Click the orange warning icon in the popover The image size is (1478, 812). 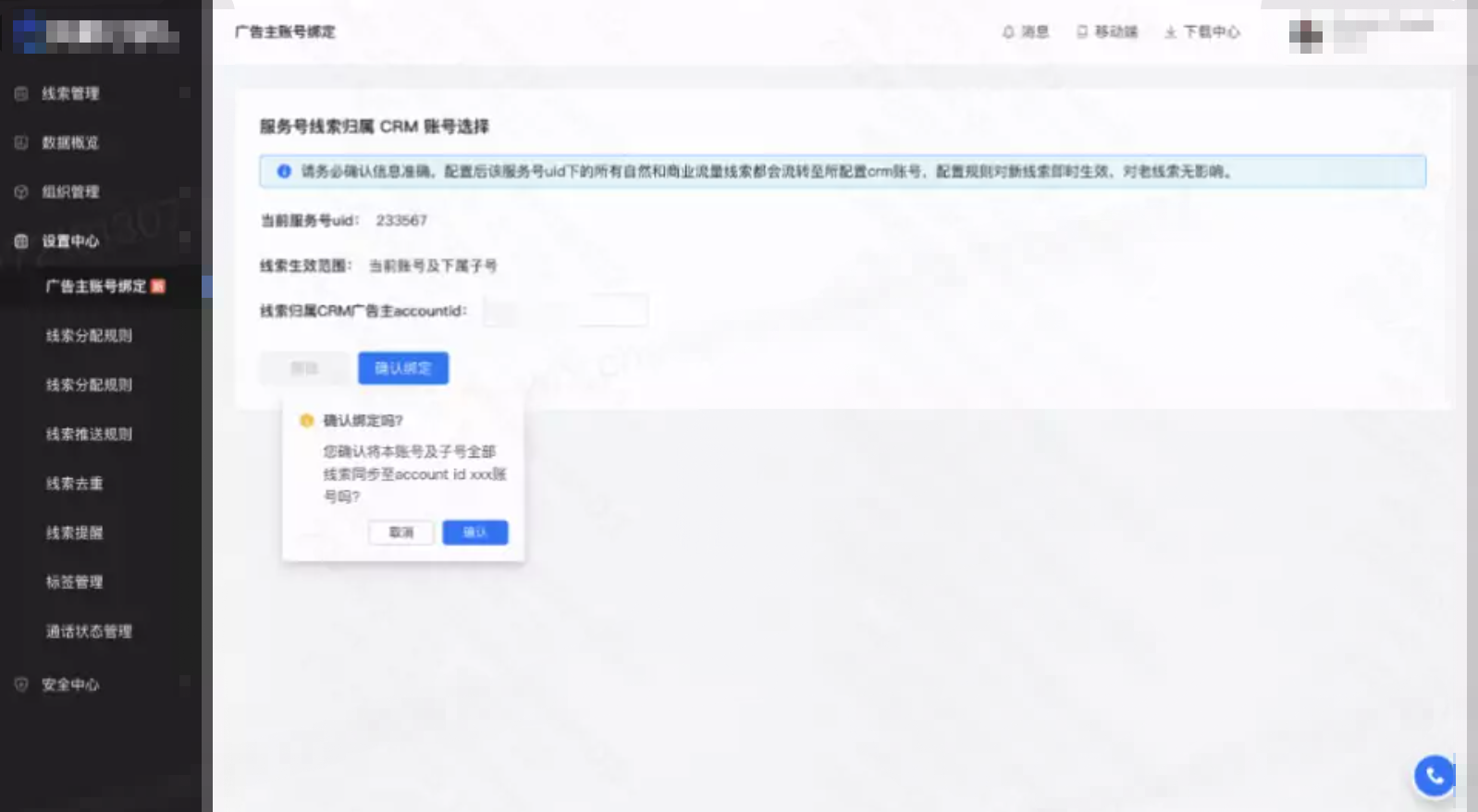coord(307,421)
